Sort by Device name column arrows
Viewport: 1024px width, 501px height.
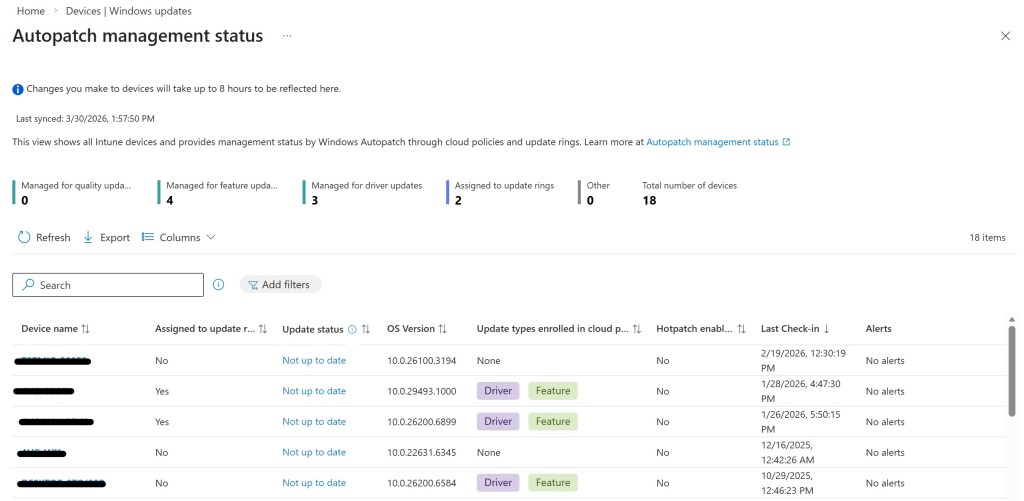point(85,329)
